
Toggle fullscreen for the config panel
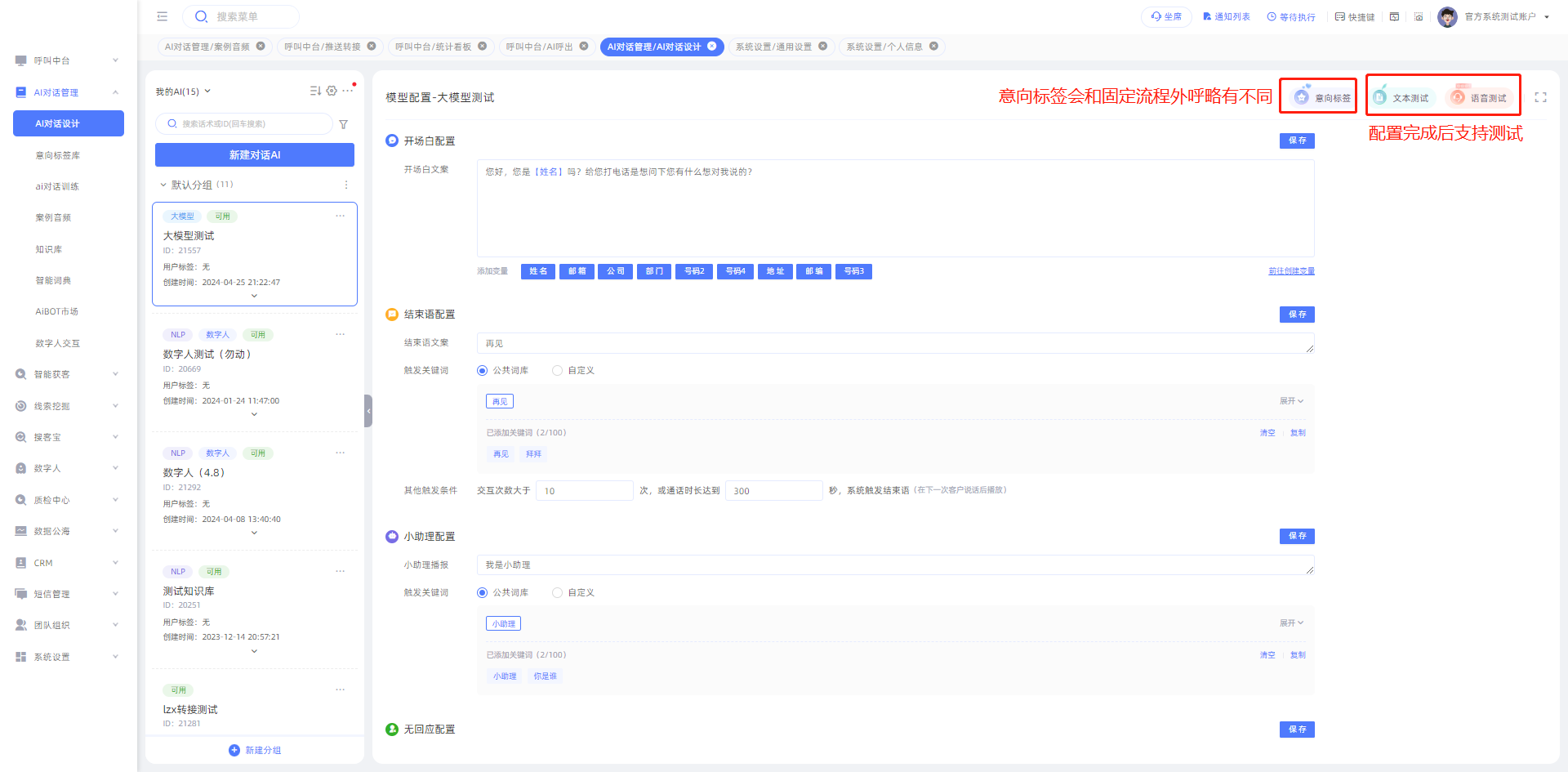[x=1541, y=97]
